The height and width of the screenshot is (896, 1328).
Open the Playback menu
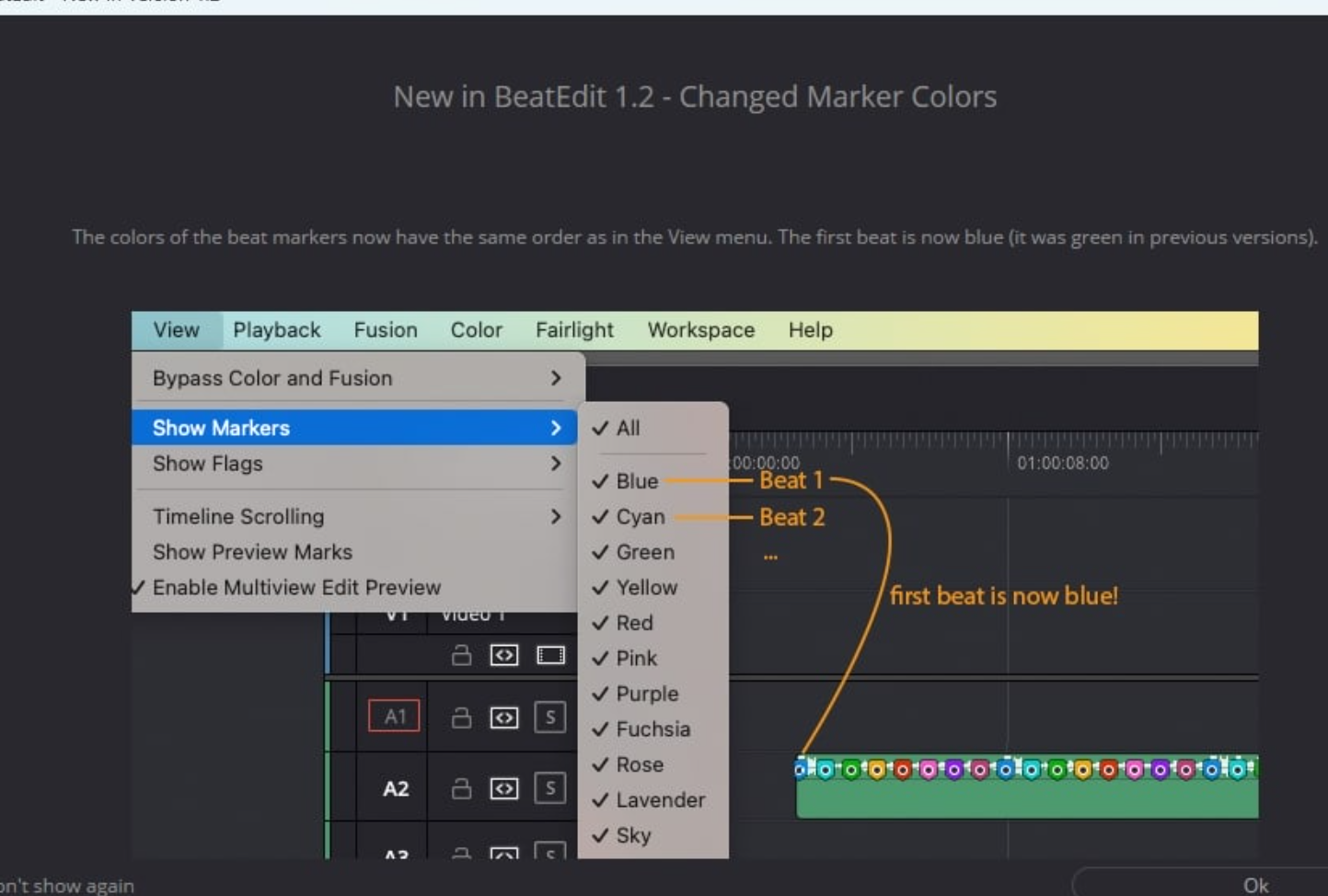pos(276,330)
